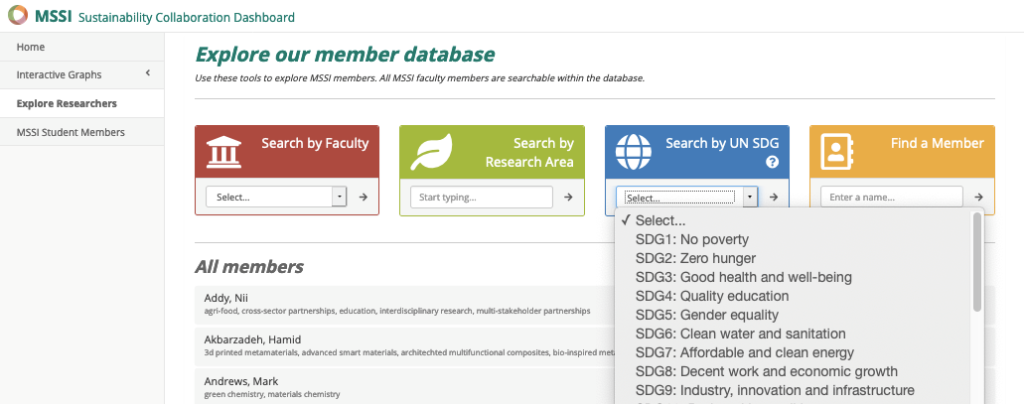This screenshot has width=1024, height=404.
Task: Submit faculty search with arrow icon
Action: pyautogui.click(x=363, y=197)
